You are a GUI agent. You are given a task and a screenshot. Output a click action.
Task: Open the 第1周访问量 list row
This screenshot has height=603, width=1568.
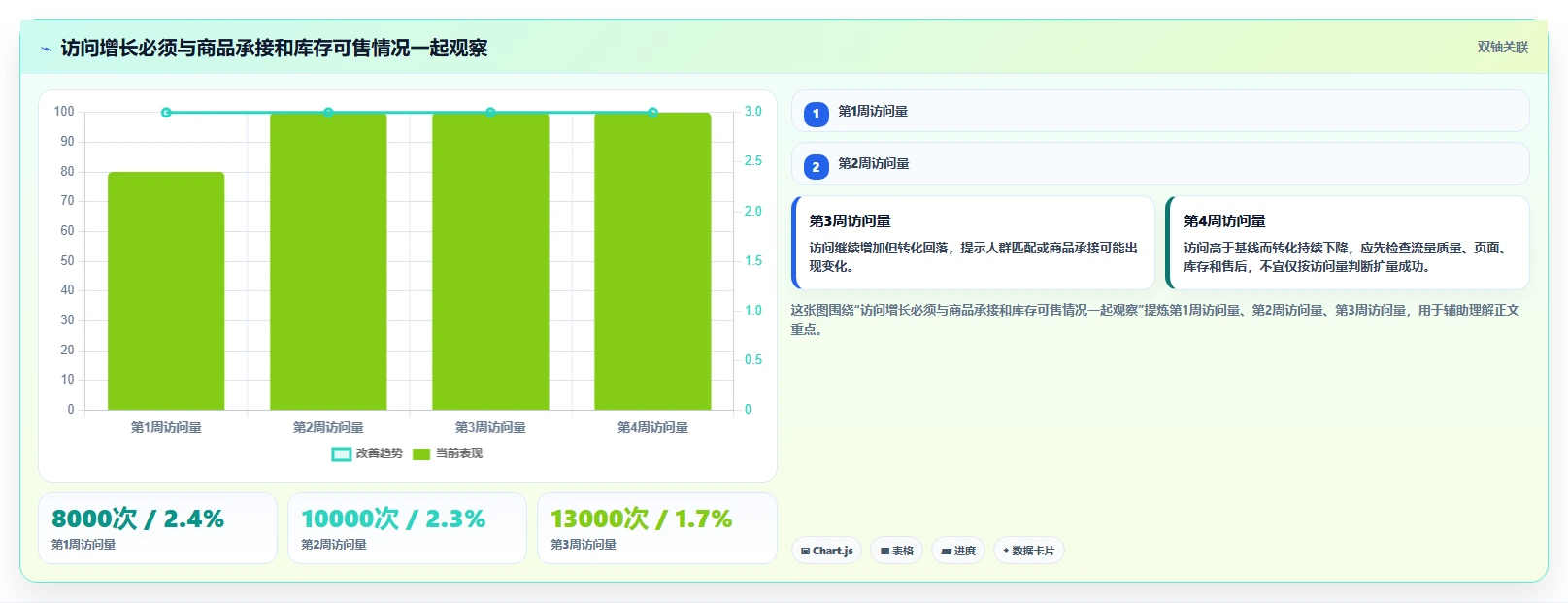1160,111
